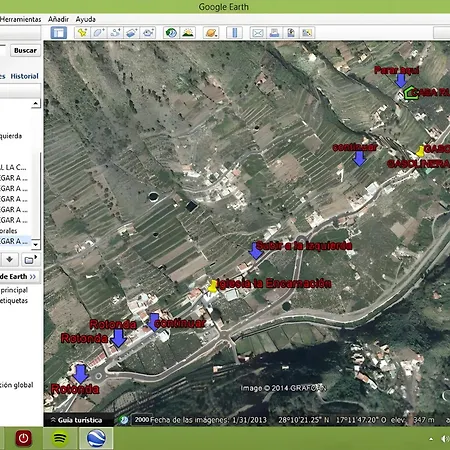
Task: Click the print toolbar icon
Action: [x=274, y=33]
